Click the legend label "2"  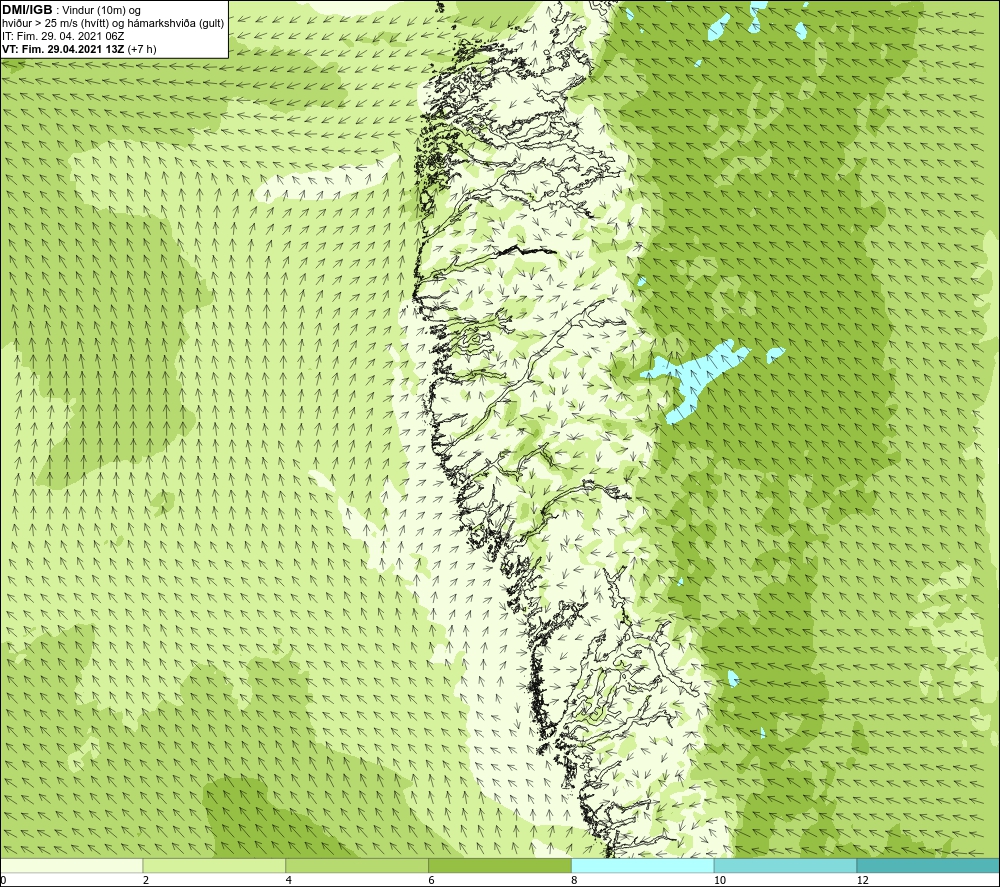[x=146, y=881]
